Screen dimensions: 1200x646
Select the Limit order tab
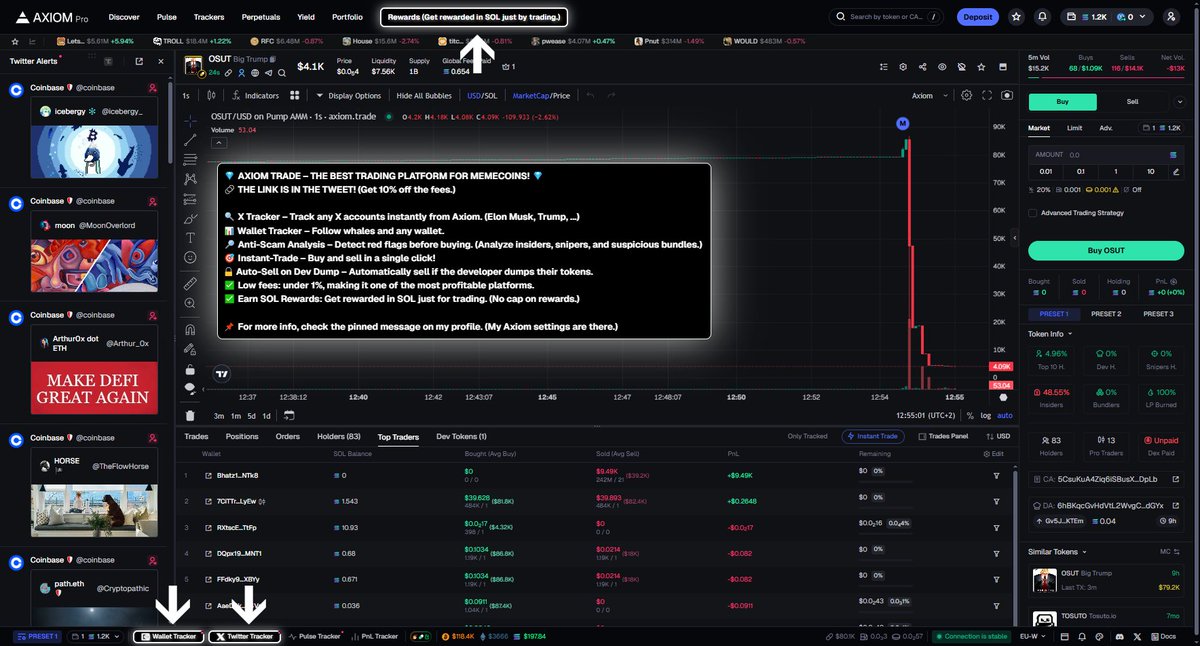(1074, 128)
